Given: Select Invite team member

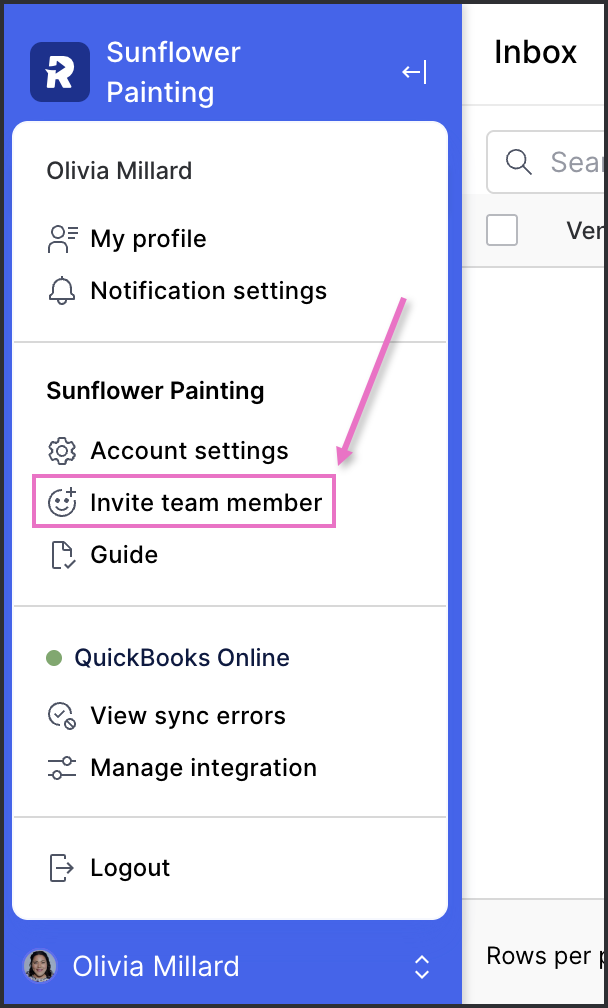Looking at the screenshot, I should coord(206,502).
